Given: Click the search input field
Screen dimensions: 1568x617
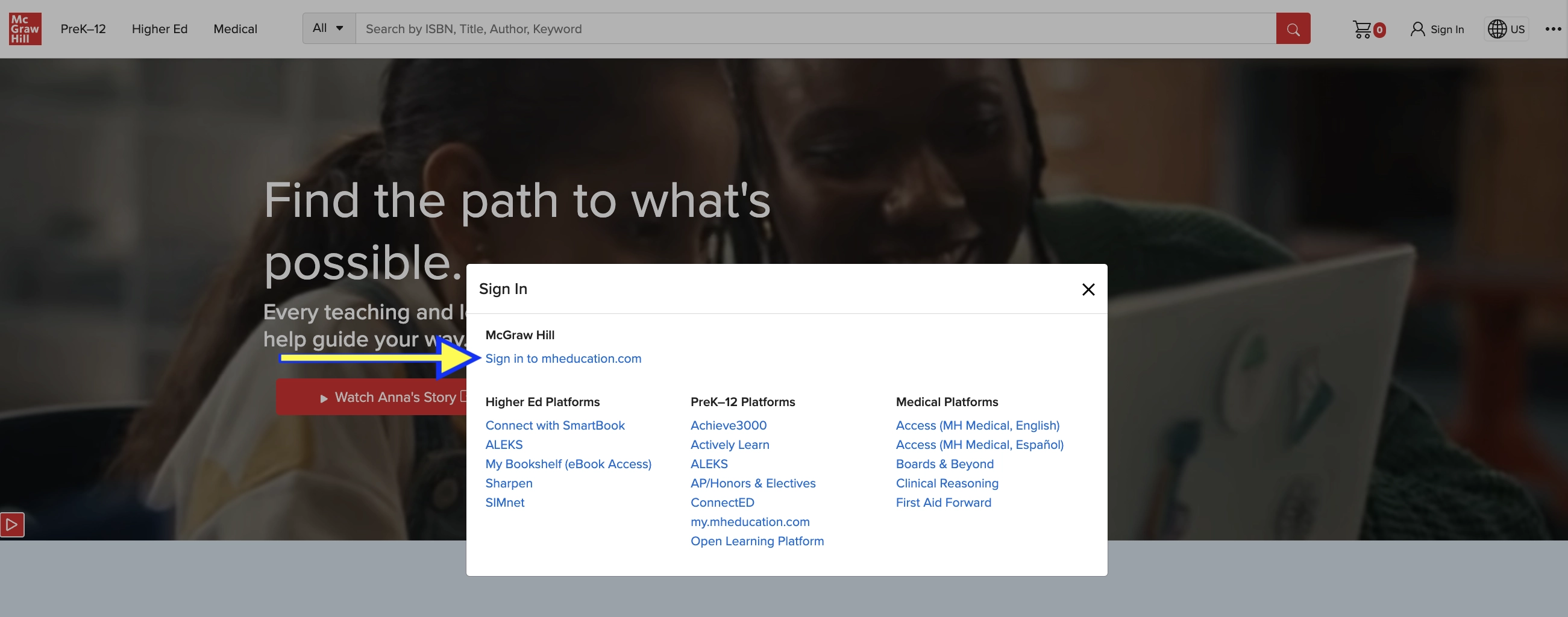Looking at the screenshot, I should click(816, 28).
